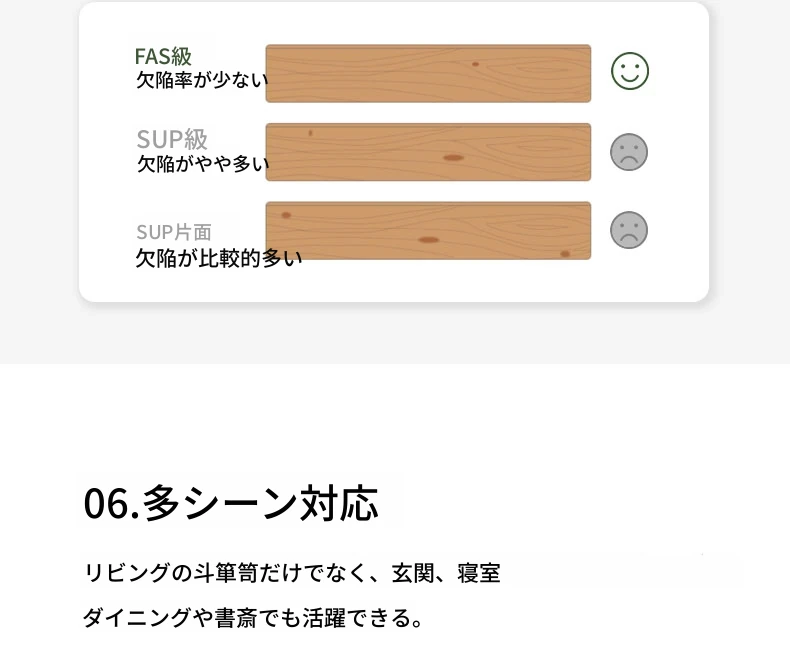Click the 欠陥がやや多い description text

click(x=203, y=164)
